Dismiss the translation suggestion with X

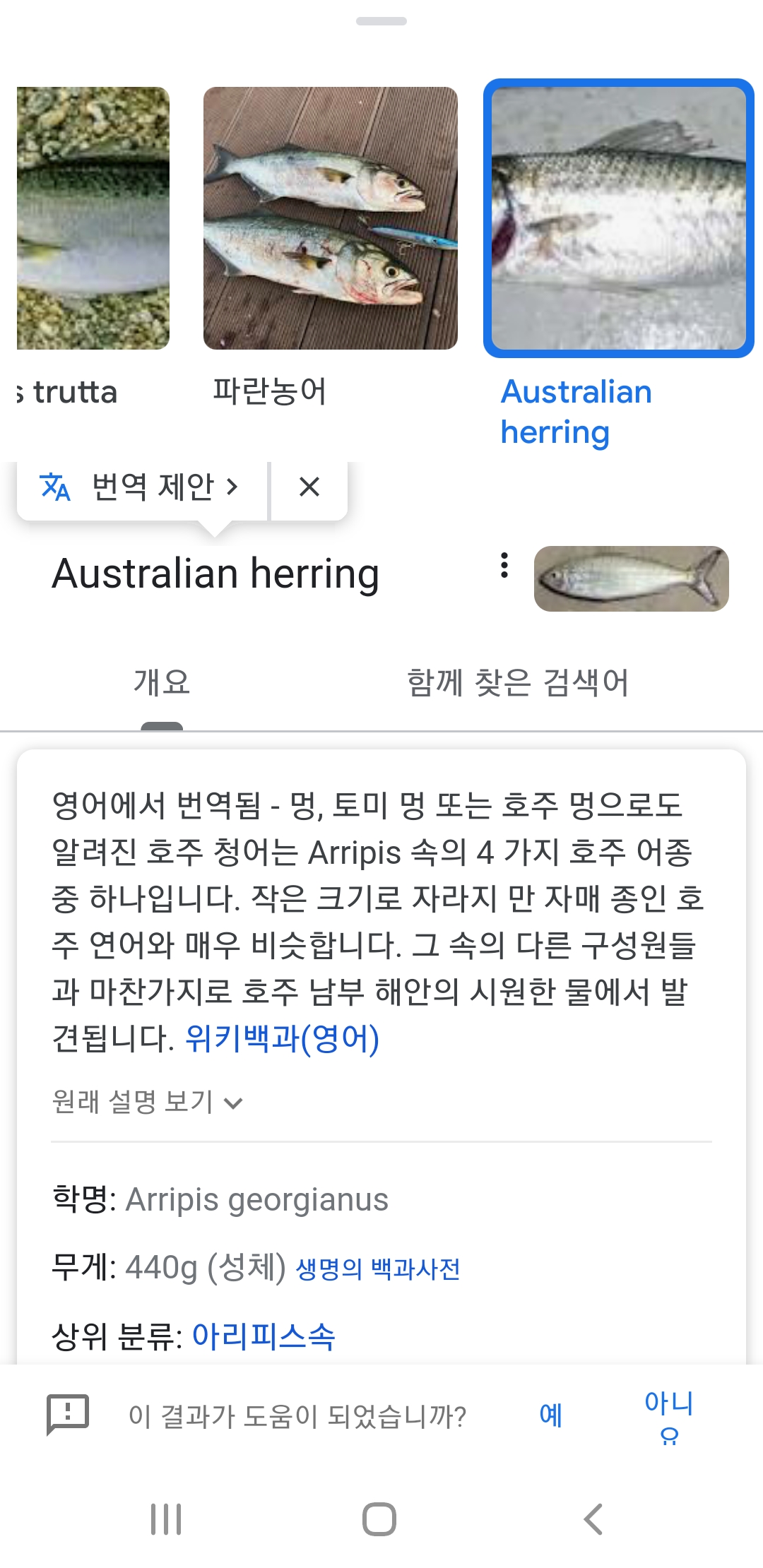[x=309, y=487]
